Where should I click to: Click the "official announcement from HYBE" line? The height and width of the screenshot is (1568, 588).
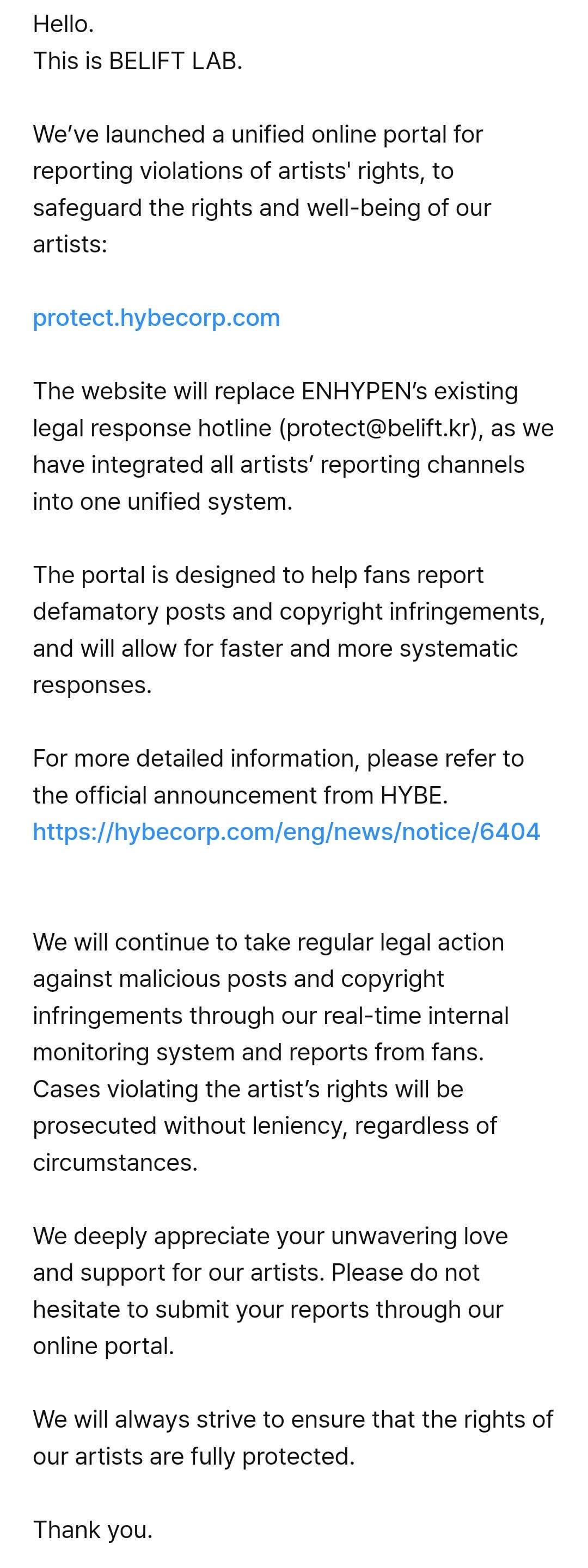tap(240, 795)
